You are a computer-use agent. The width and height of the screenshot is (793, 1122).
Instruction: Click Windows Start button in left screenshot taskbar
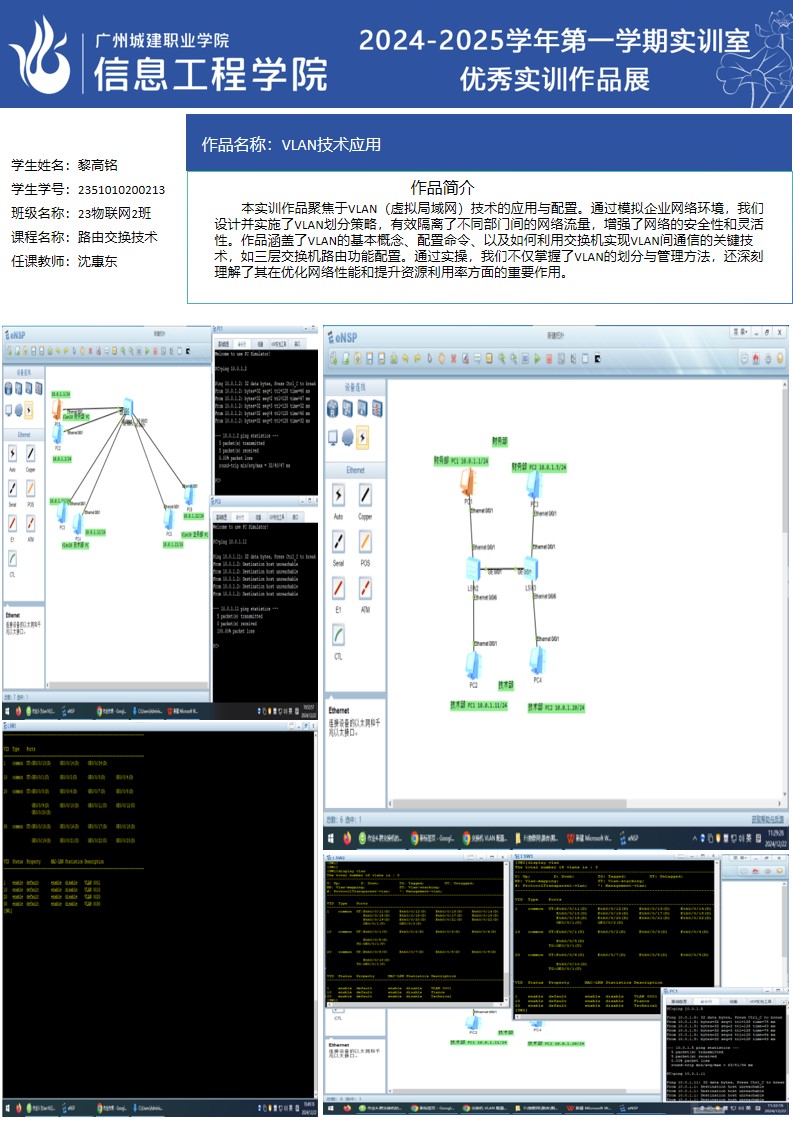9,710
